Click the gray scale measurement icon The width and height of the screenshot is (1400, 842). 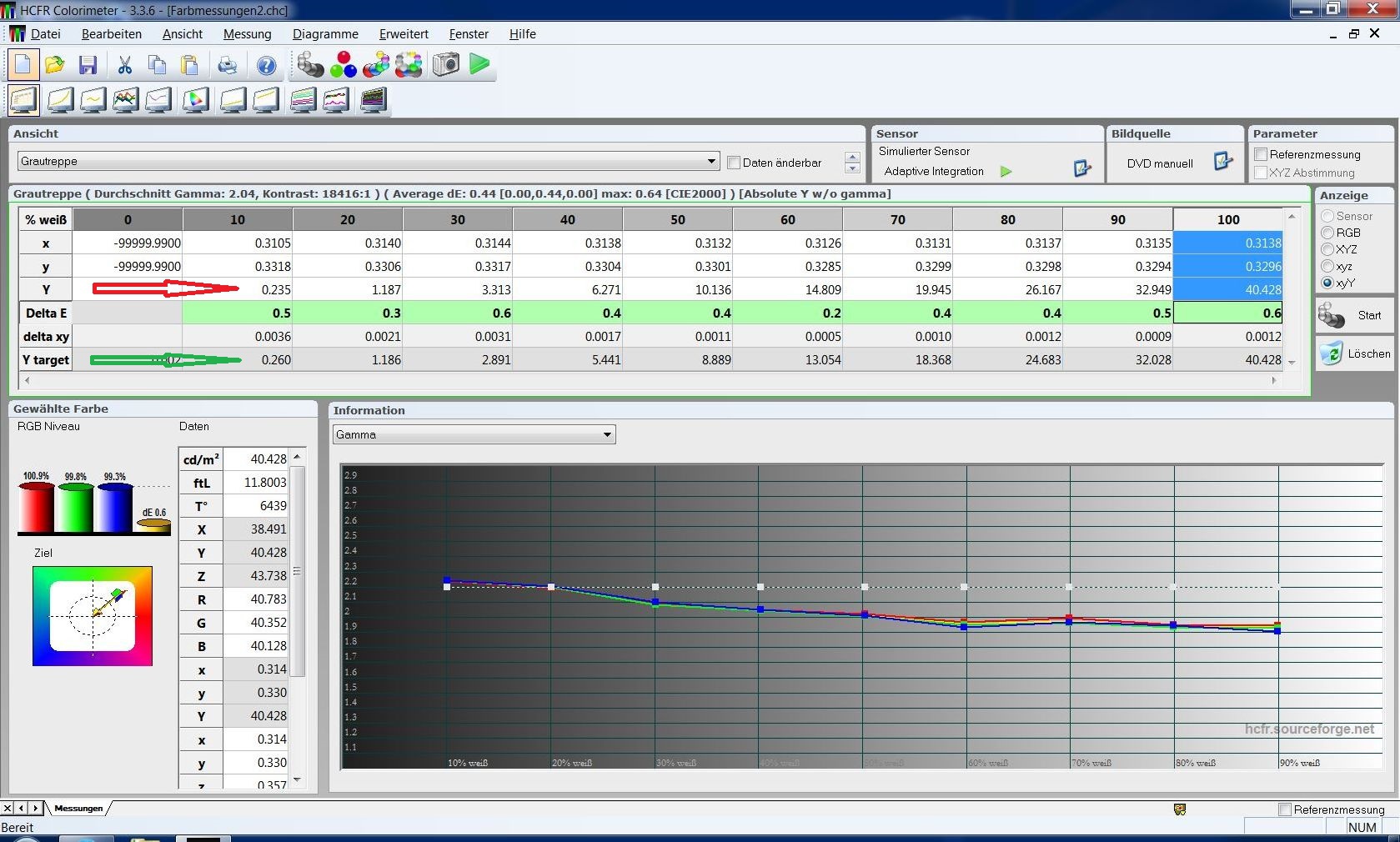point(310,64)
